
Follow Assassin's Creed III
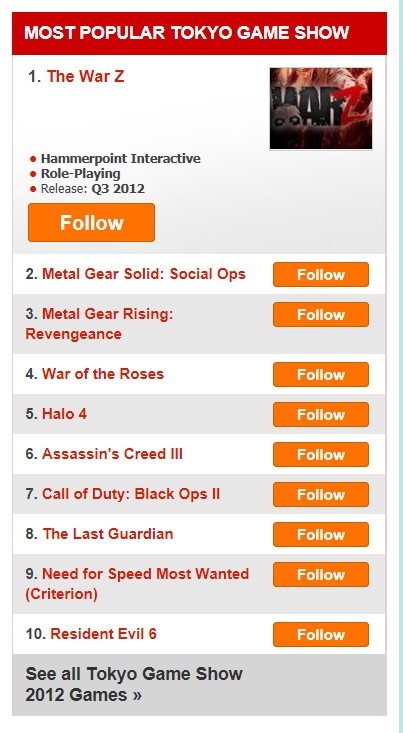click(321, 454)
